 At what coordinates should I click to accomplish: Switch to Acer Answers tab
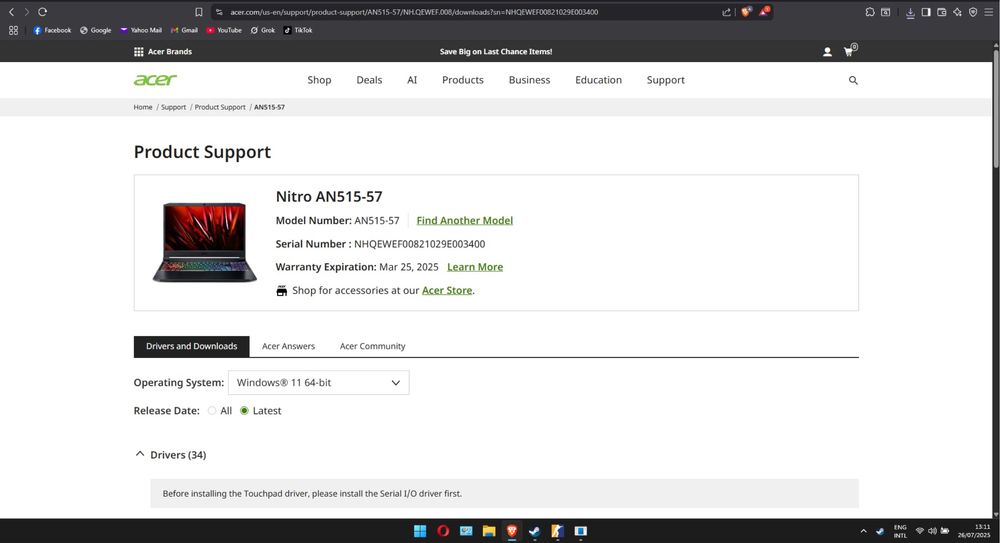[288, 346]
